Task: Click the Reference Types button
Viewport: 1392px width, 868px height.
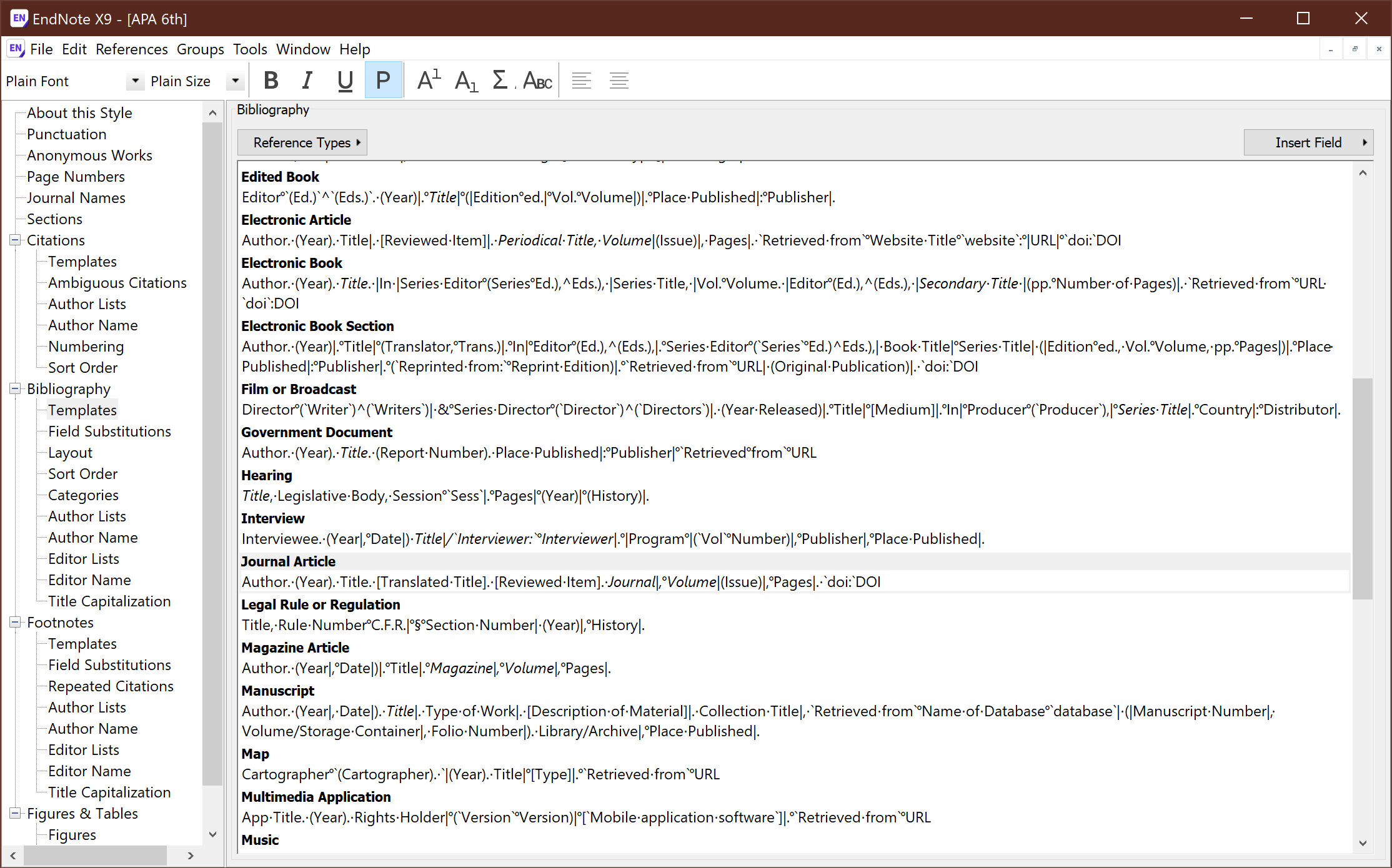Action: [x=302, y=142]
